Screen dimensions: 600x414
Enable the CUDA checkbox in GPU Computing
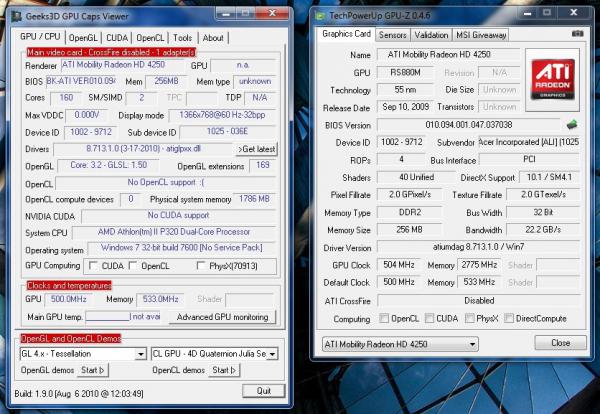coord(94,266)
